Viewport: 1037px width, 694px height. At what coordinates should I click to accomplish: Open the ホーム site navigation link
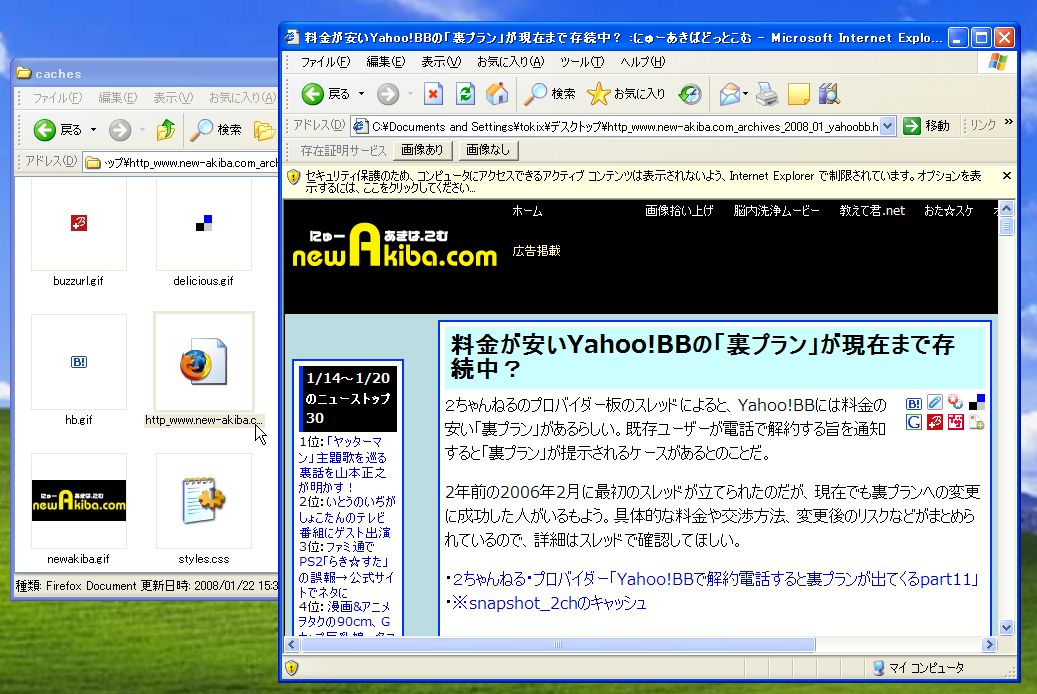coord(527,211)
